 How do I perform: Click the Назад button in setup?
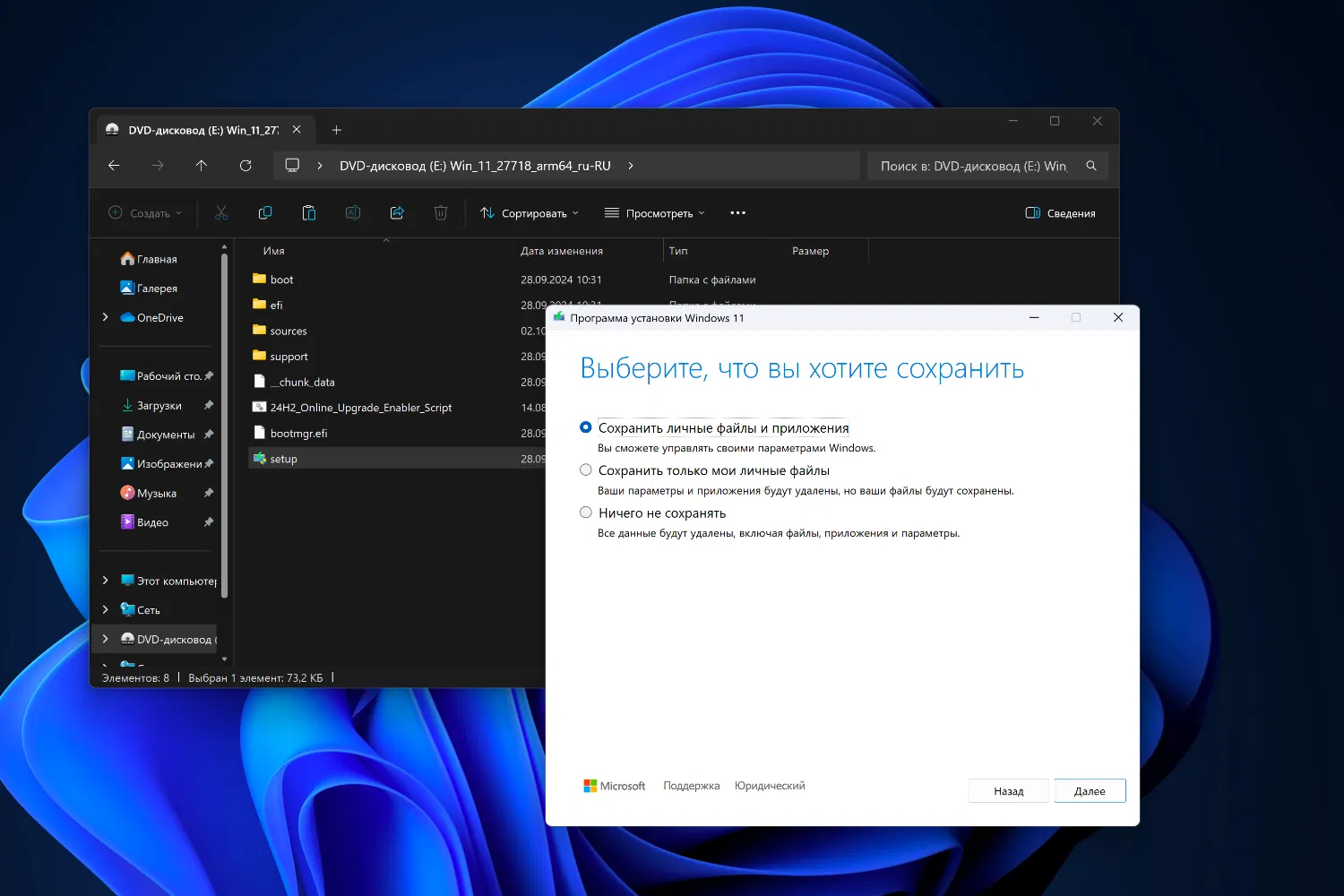pos(1009,791)
